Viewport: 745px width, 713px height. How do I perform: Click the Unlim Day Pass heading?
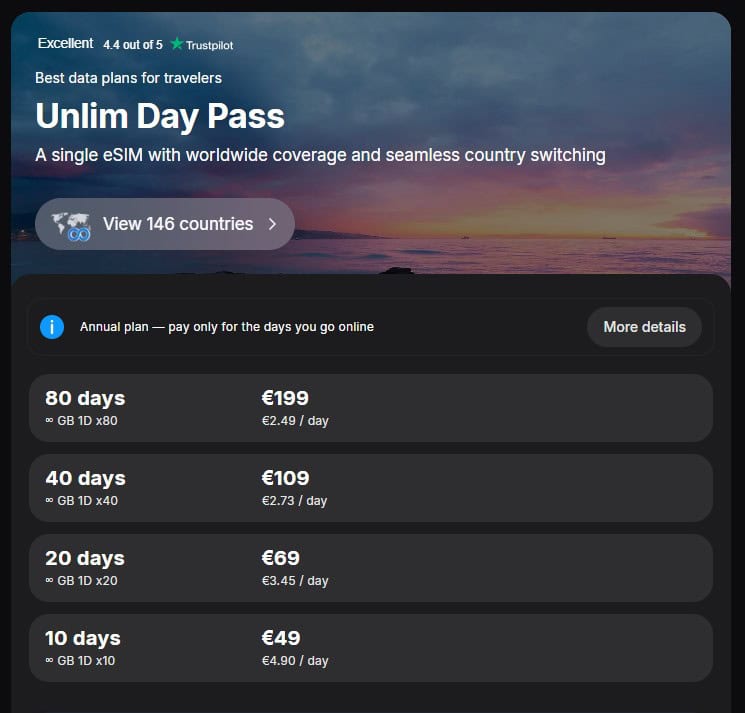click(x=160, y=116)
